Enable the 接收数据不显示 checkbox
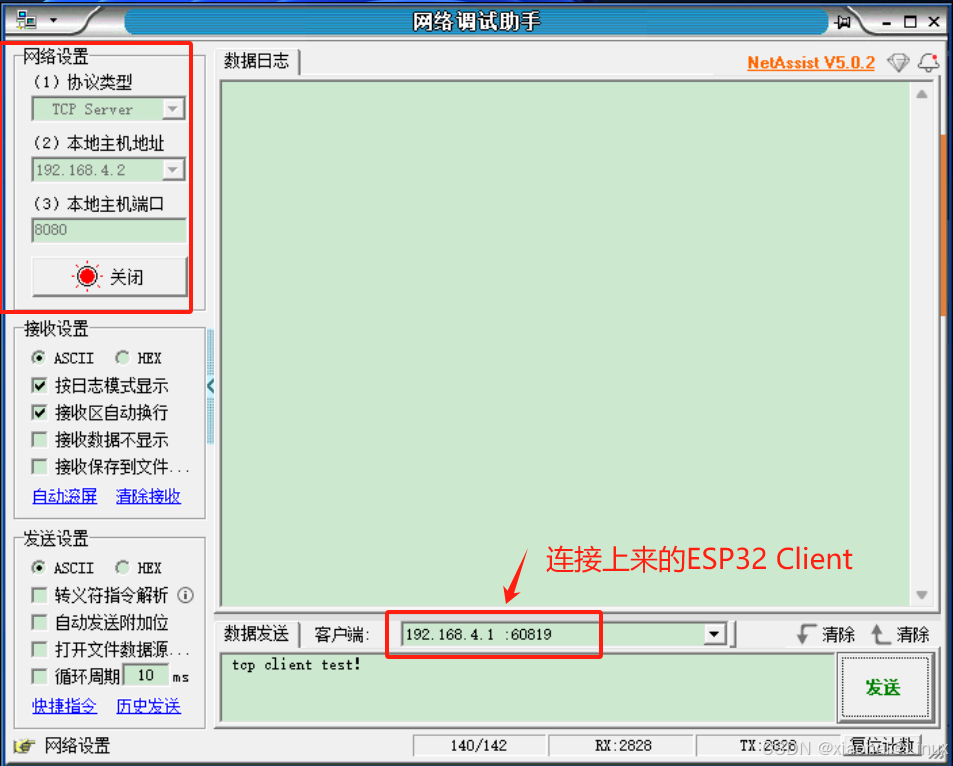Image resolution: width=953 pixels, height=766 pixels. pos(38,440)
